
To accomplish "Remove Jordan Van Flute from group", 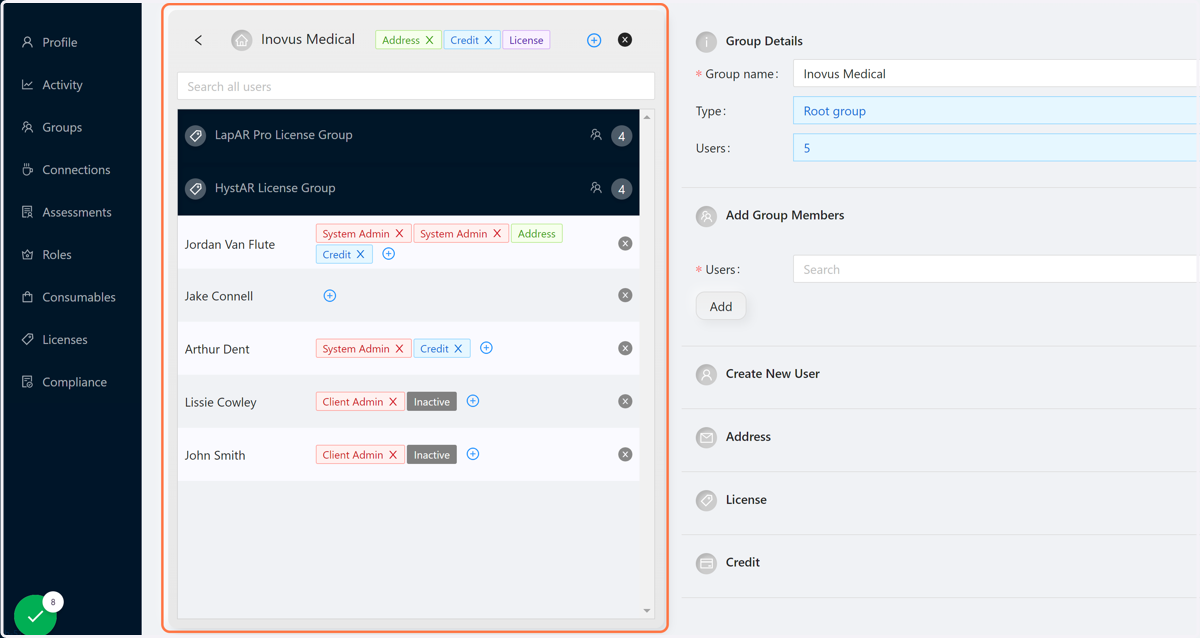I will tap(625, 243).
